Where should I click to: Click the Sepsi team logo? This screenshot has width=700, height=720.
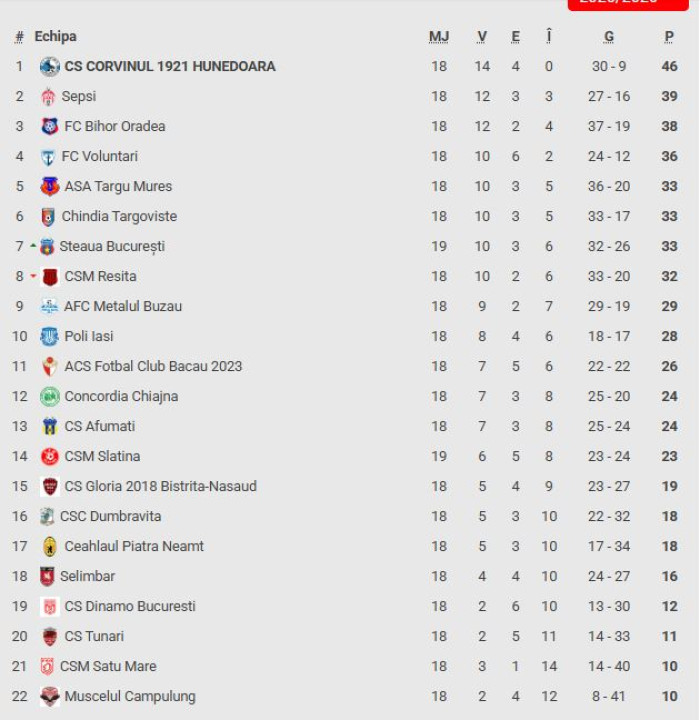pyautogui.click(x=48, y=97)
